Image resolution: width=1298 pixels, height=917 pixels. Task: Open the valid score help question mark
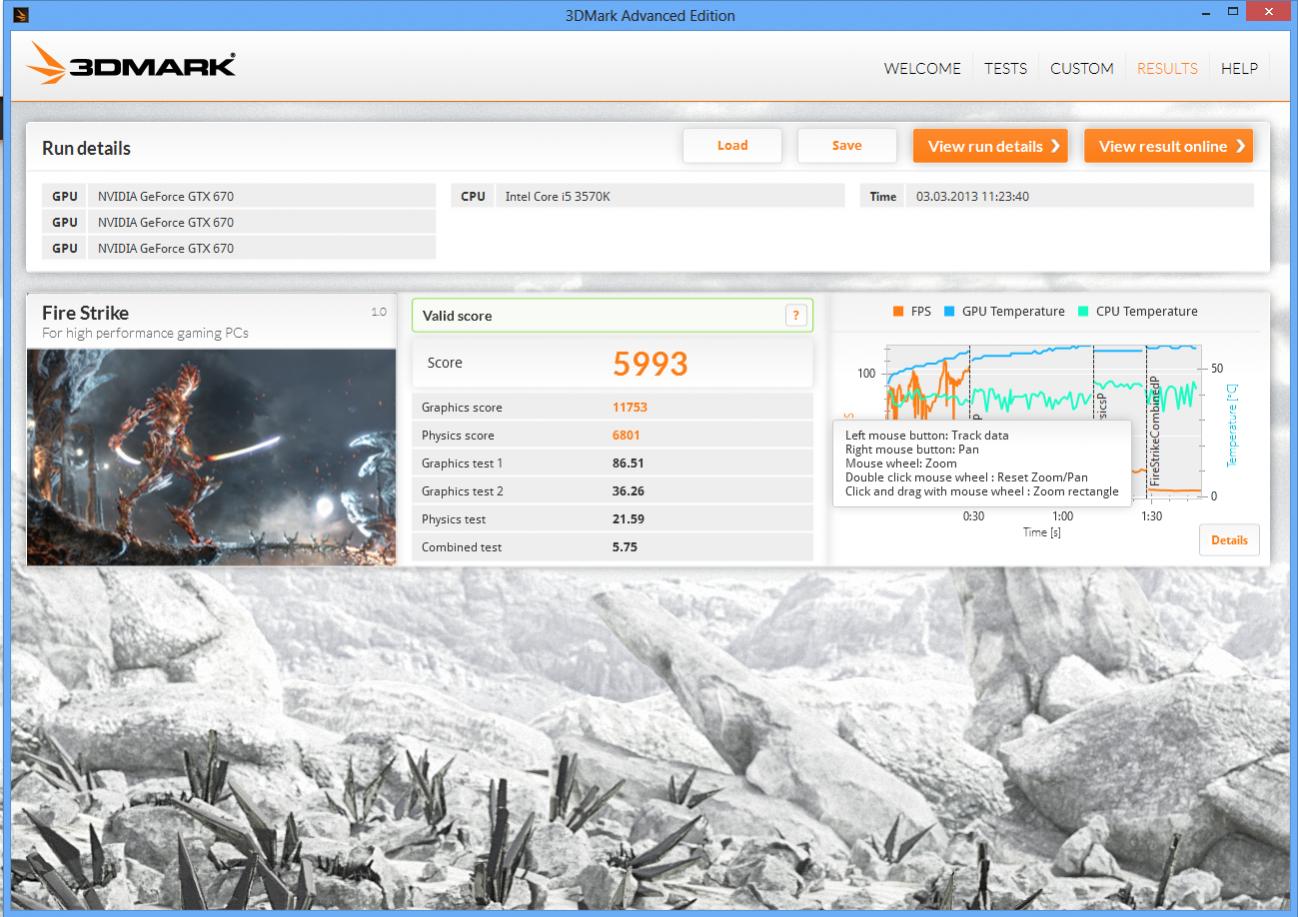click(x=797, y=316)
